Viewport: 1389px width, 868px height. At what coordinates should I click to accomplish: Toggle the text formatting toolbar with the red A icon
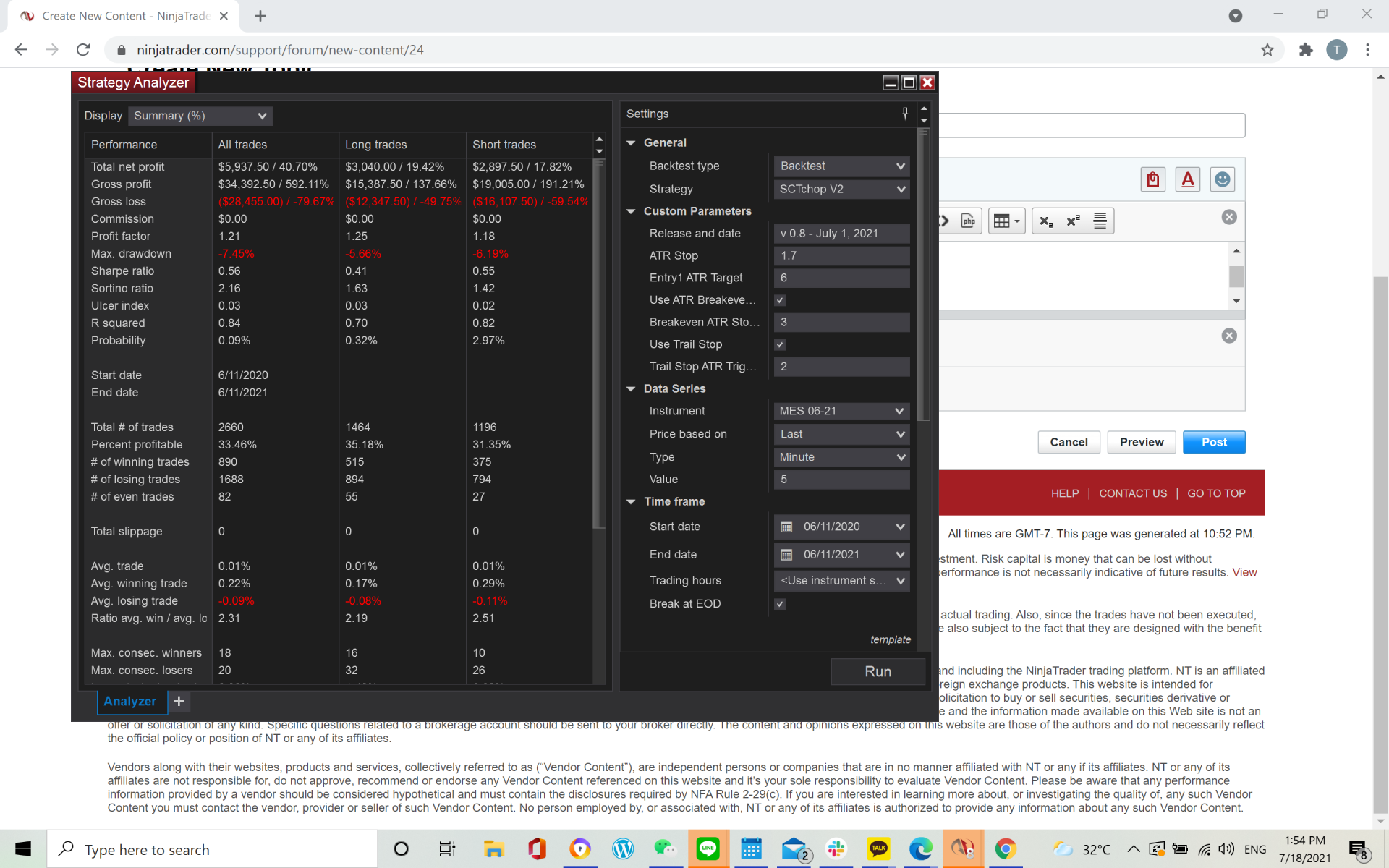pos(1187,179)
